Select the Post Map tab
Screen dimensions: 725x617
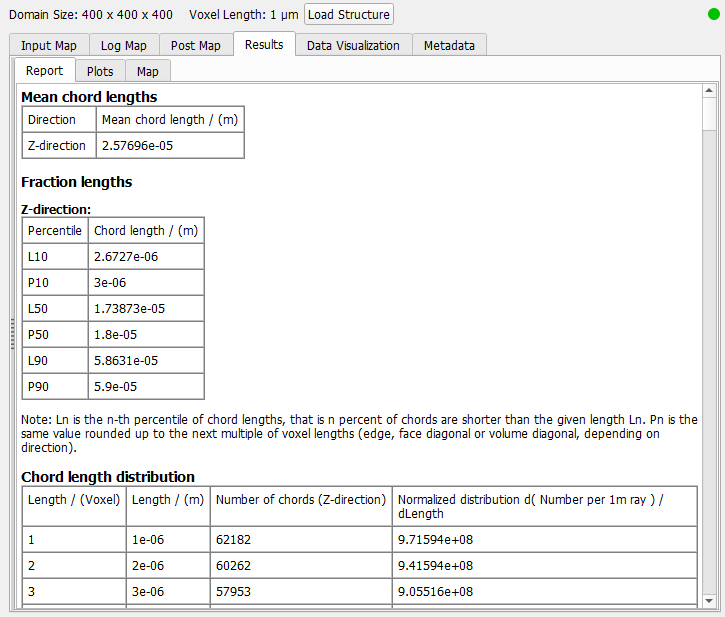pyautogui.click(x=196, y=46)
